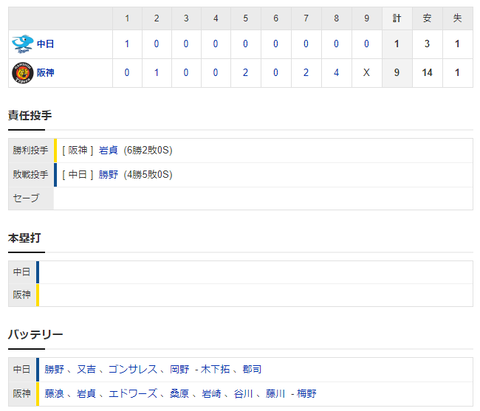This screenshot has height=411, width=480.
Task: Open winning pitcher 岩貞 player link
Action: point(108,150)
